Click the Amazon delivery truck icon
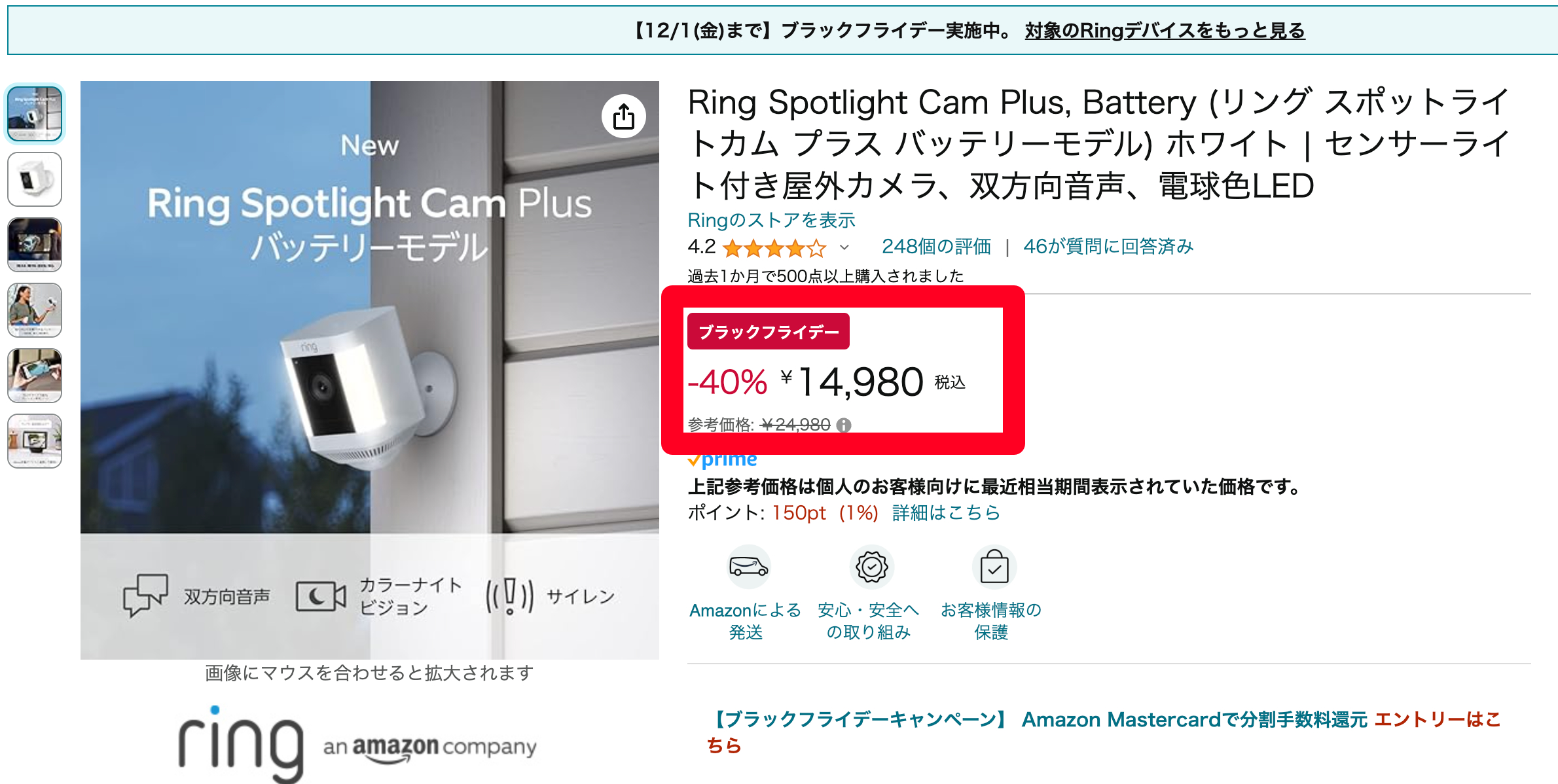1558x784 pixels. tap(748, 567)
